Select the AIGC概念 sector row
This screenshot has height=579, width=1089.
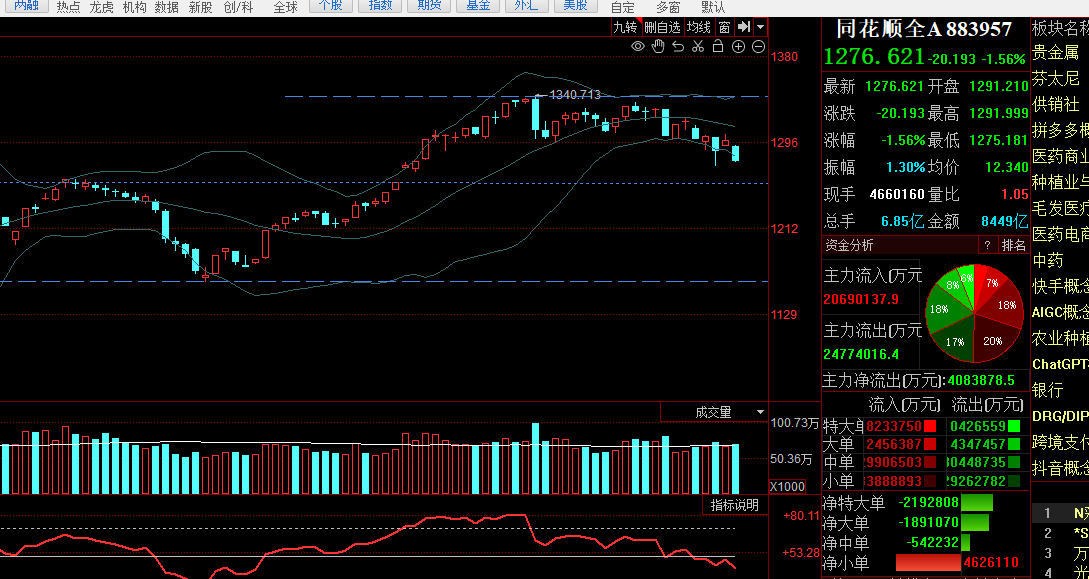coord(1061,312)
